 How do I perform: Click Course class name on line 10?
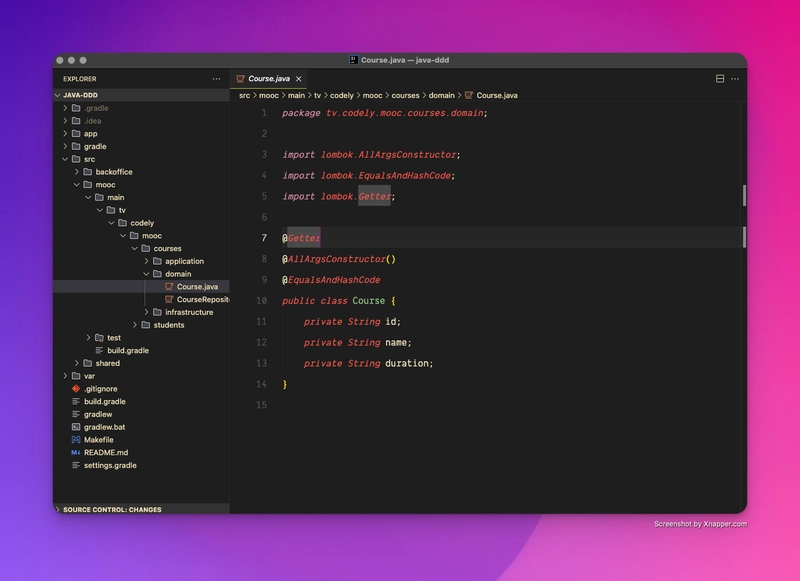[368, 301]
